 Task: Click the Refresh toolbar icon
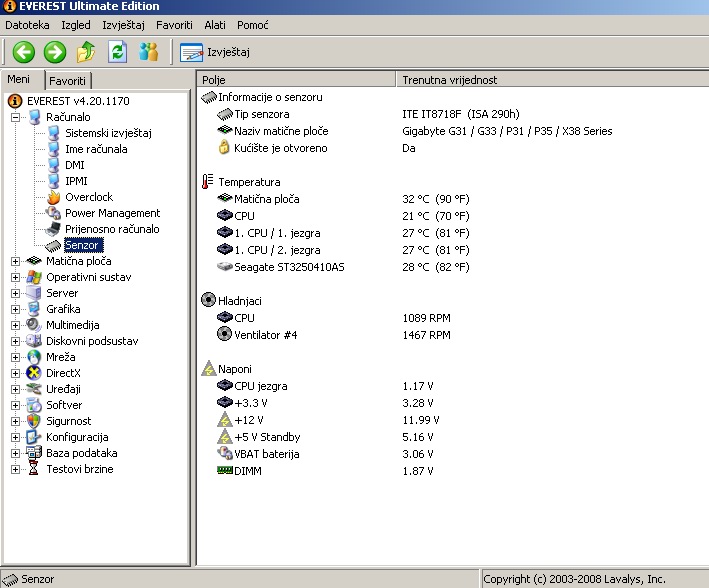click(x=118, y=52)
